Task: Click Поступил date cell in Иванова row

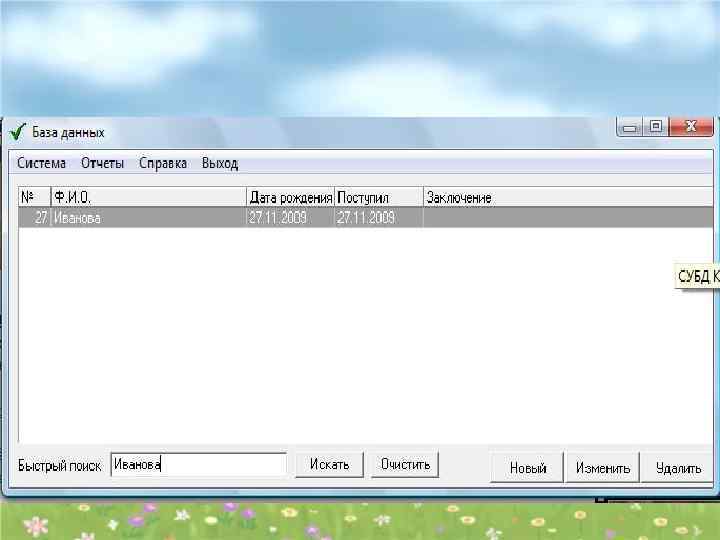Action: [x=379, y=217]
